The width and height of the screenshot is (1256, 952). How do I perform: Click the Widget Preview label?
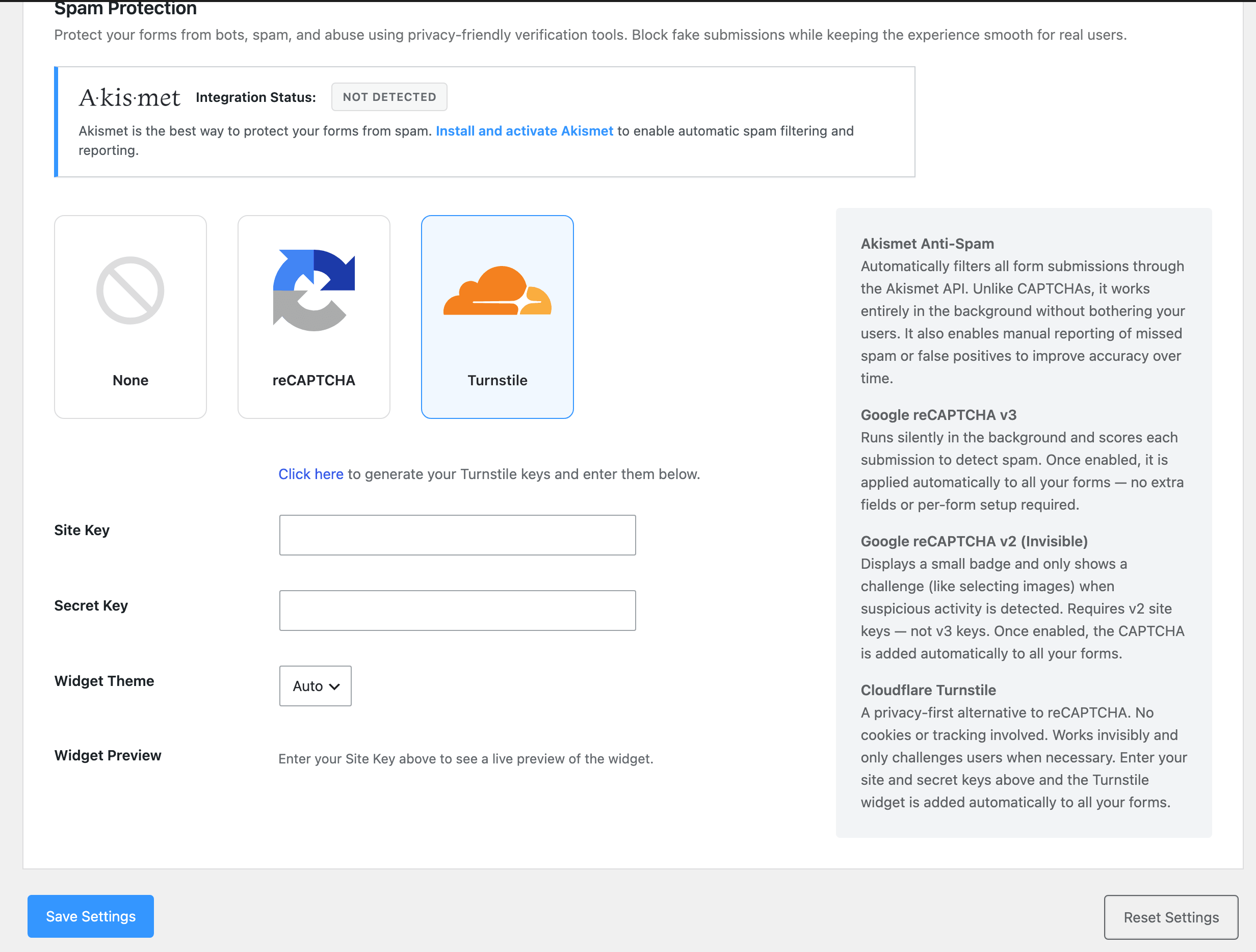(108, 756)
